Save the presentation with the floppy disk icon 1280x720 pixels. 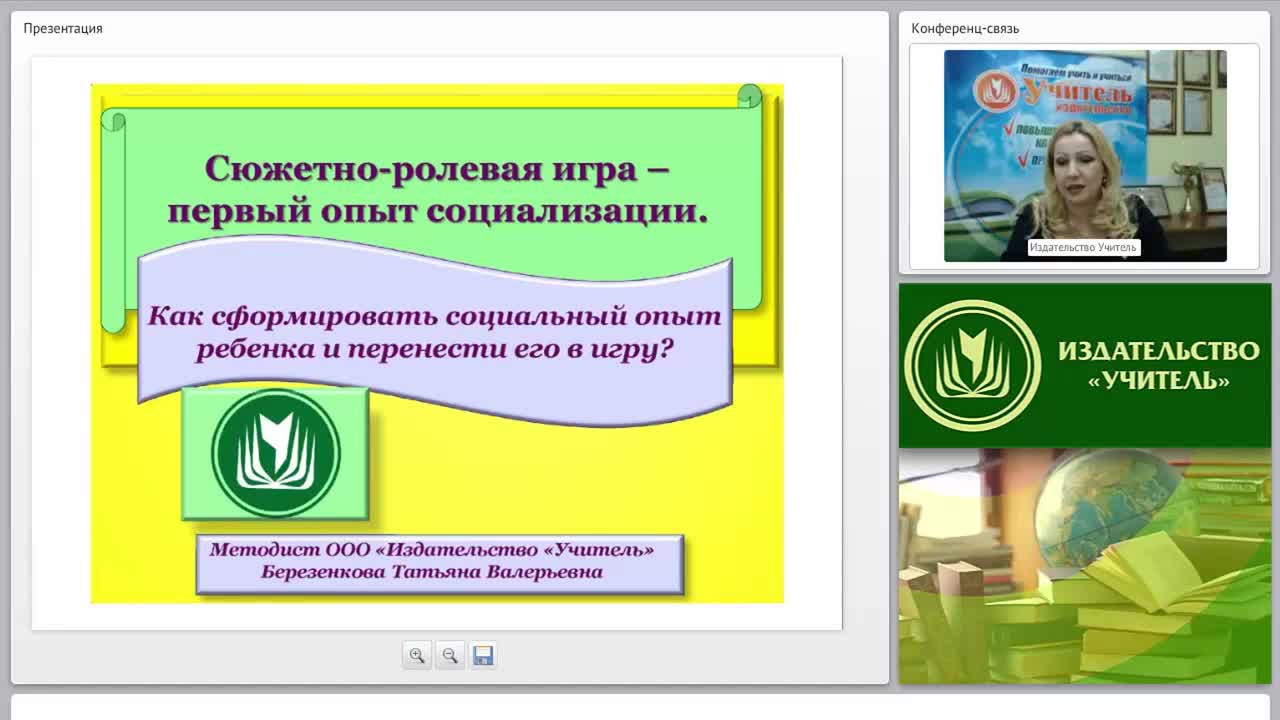coord(483,655)
